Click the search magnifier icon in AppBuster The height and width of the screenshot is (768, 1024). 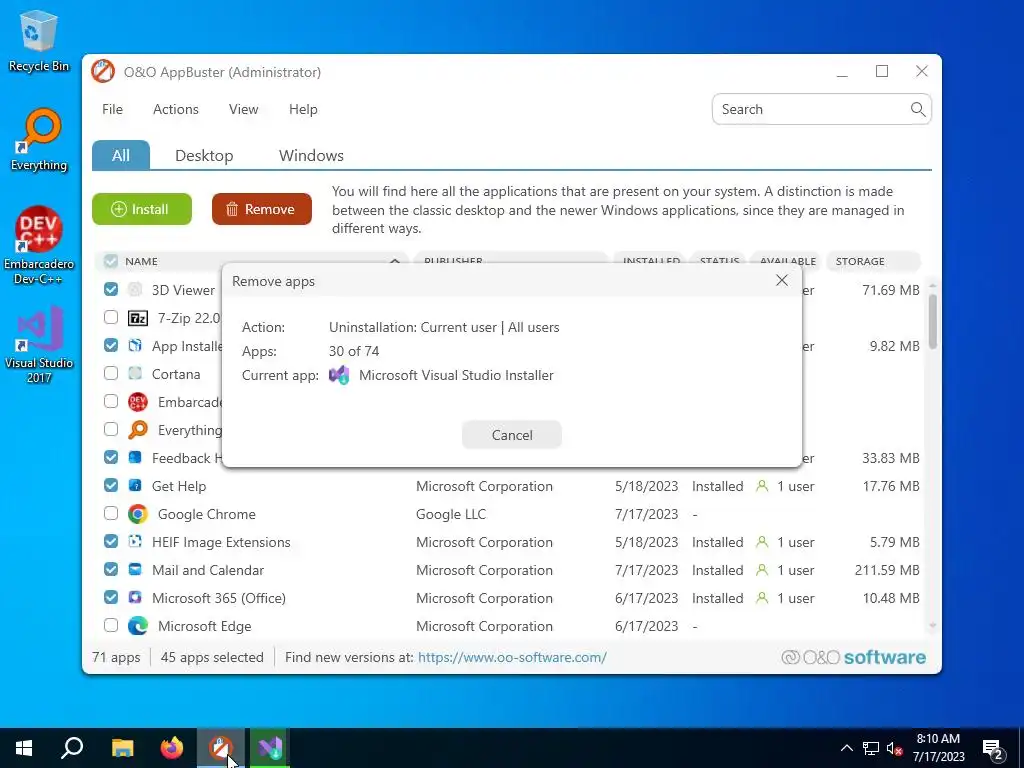click(918, 109)
